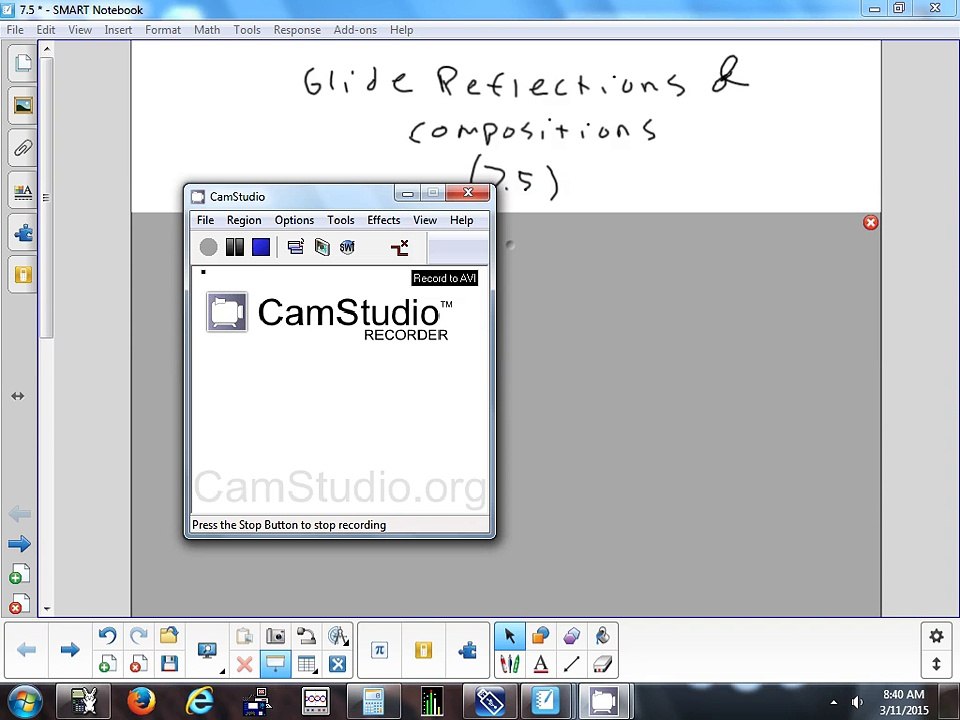Open CamStudio Region menu
The height and width of the screenshot is (720, 960).
coord(244,220)
